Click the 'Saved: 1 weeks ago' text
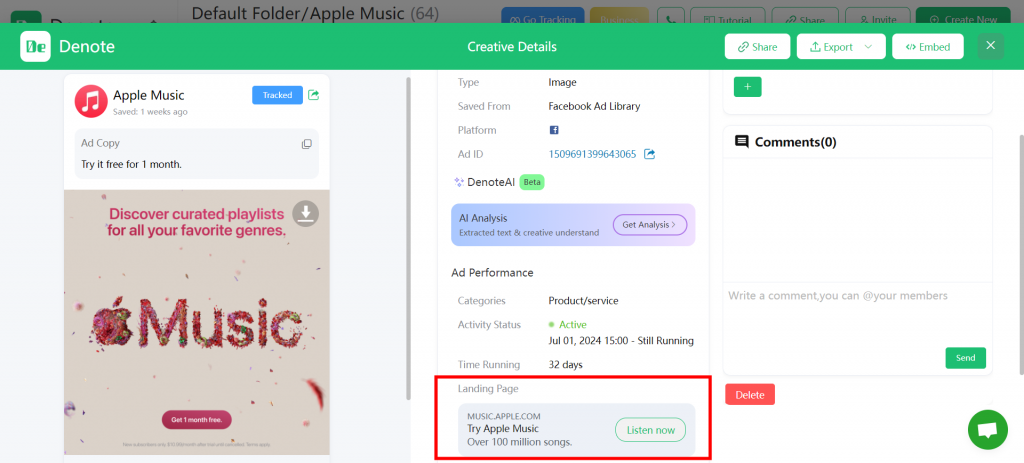 [150, 112]
